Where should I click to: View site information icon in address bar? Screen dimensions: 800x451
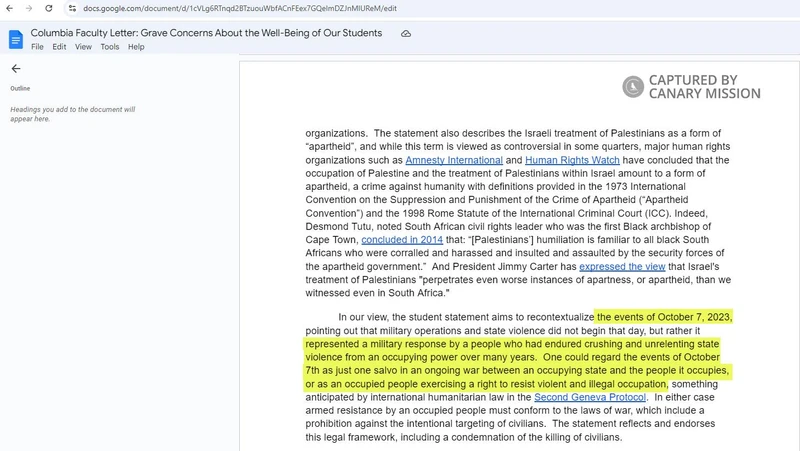coord(72,8)
